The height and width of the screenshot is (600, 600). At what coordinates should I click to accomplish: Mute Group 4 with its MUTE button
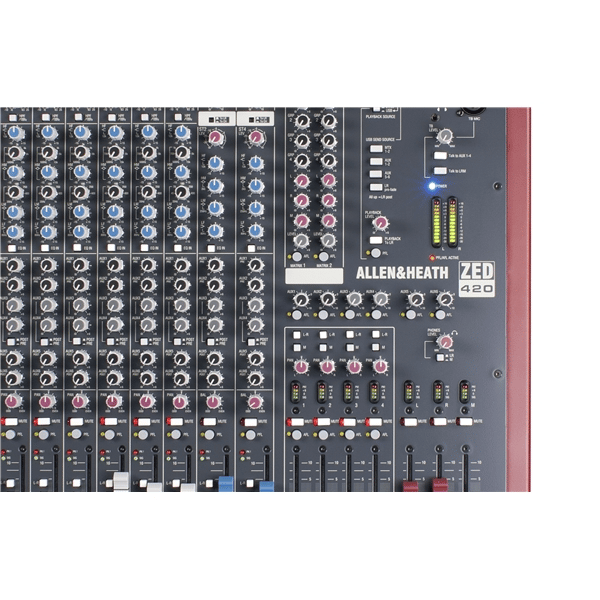(x=377, y=422)
